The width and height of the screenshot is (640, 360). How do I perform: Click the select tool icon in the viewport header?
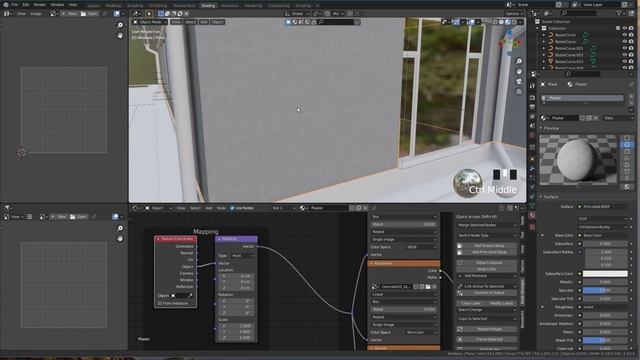(x=149, y=13)
